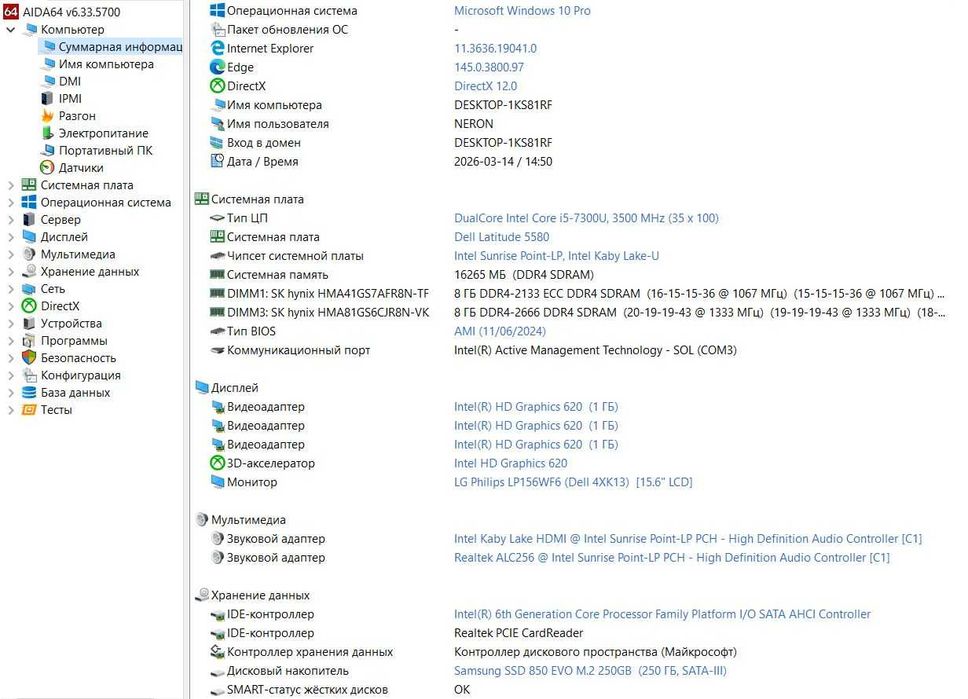Select the Контроллер хранения данных row label
Viewport: 968px width, 699px height.
[310, 652]
